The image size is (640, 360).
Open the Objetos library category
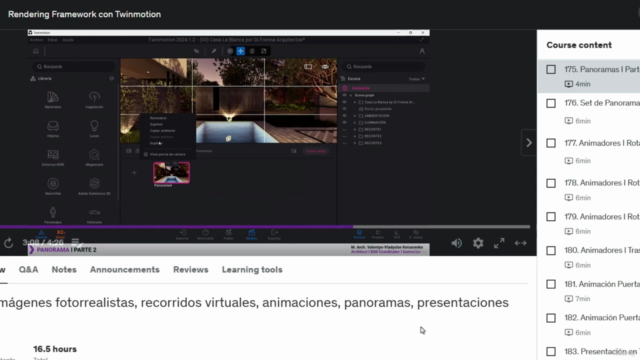pyautogui.click(x=53, y=128)
